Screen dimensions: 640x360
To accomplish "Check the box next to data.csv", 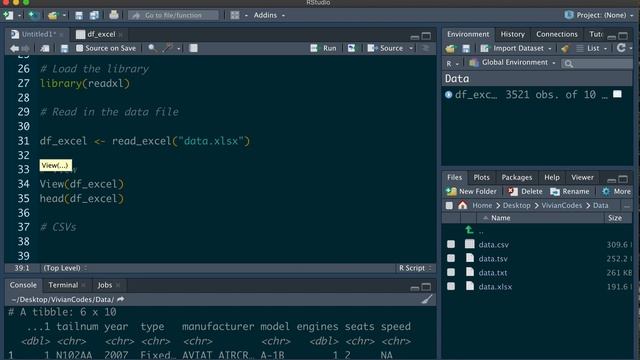I will click(x=451, y=244).
